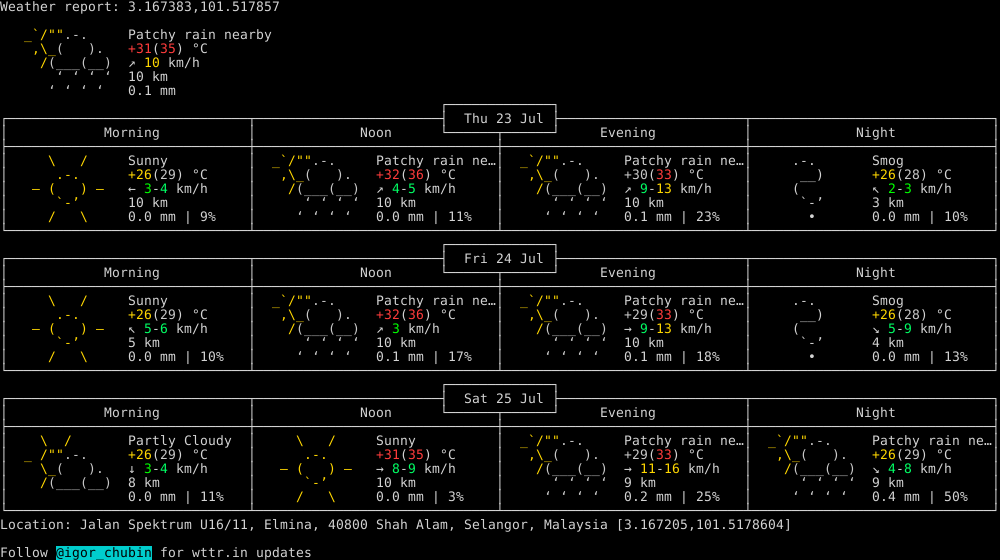Click Partly Cloudy label Saturday Morning
Screen dimensions: 1000x560
coord(180,441)
